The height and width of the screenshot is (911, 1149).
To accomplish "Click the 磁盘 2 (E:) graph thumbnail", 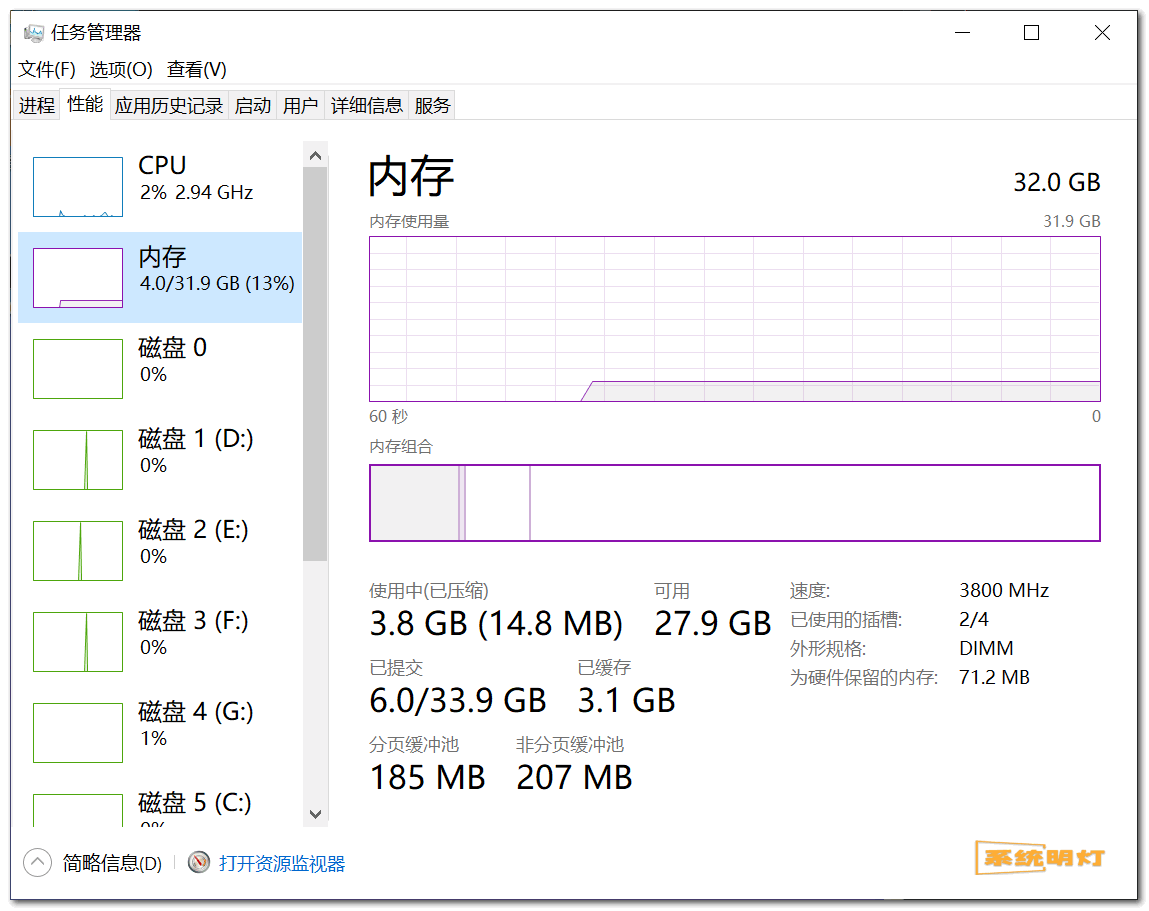I will click(x=78, y=550).
